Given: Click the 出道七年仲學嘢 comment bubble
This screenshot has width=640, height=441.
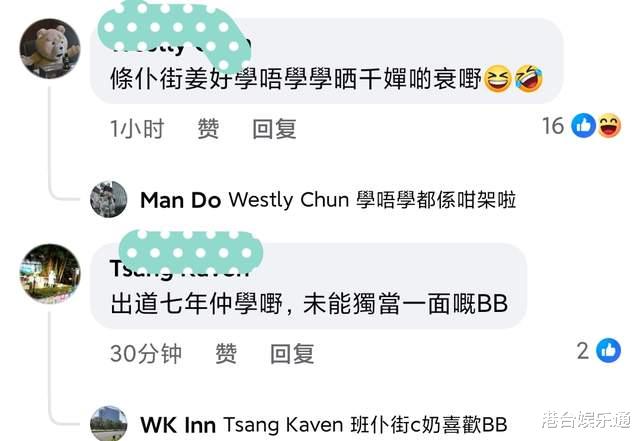Looking at the screenshot, I should point(308,286).
